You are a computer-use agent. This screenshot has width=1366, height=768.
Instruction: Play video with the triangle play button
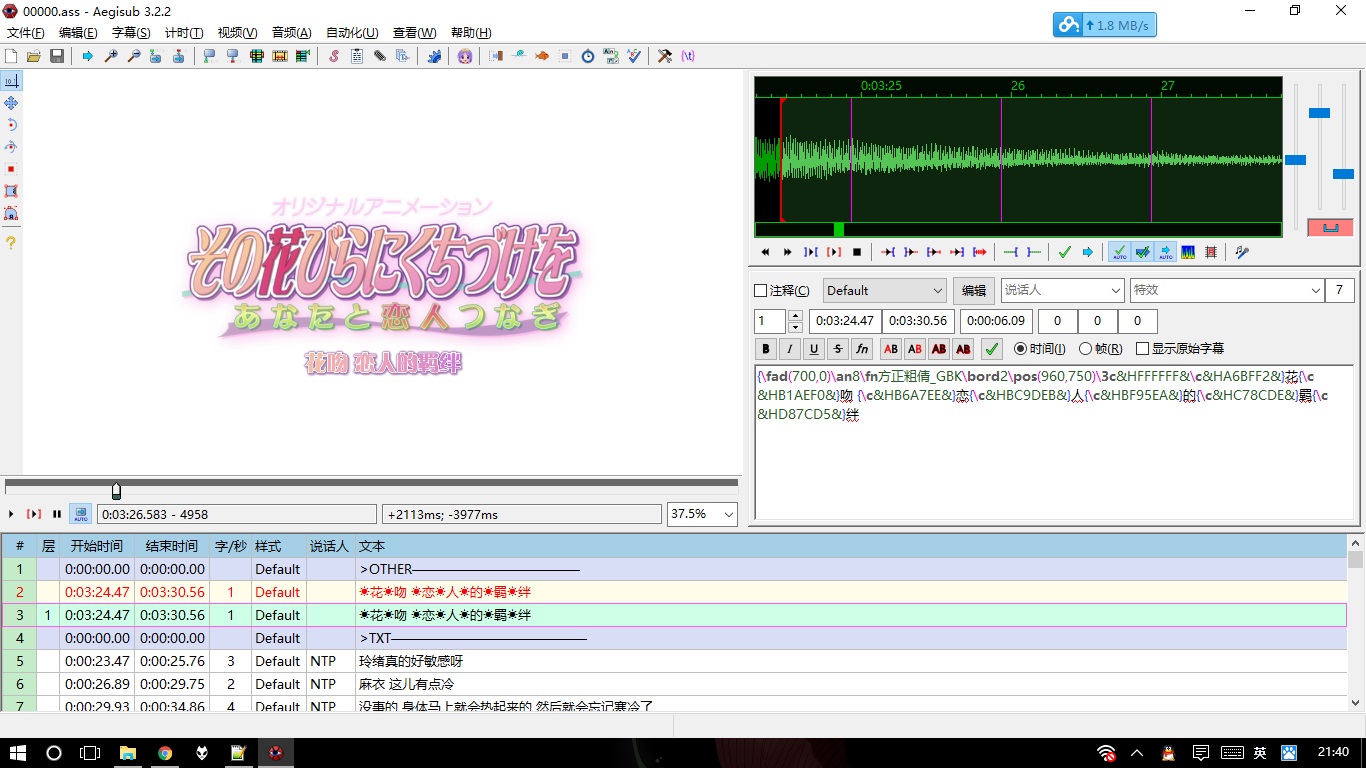click(12, 514)
